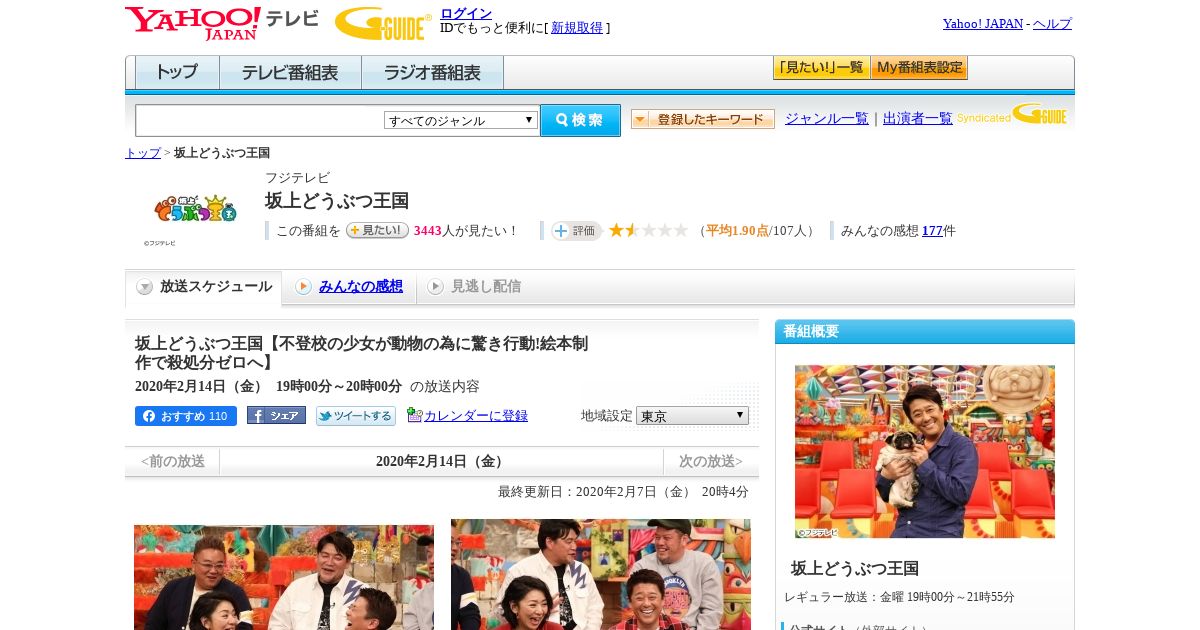Click the arrow icon on 放送スケジュール tab

(x=145, y=287)
